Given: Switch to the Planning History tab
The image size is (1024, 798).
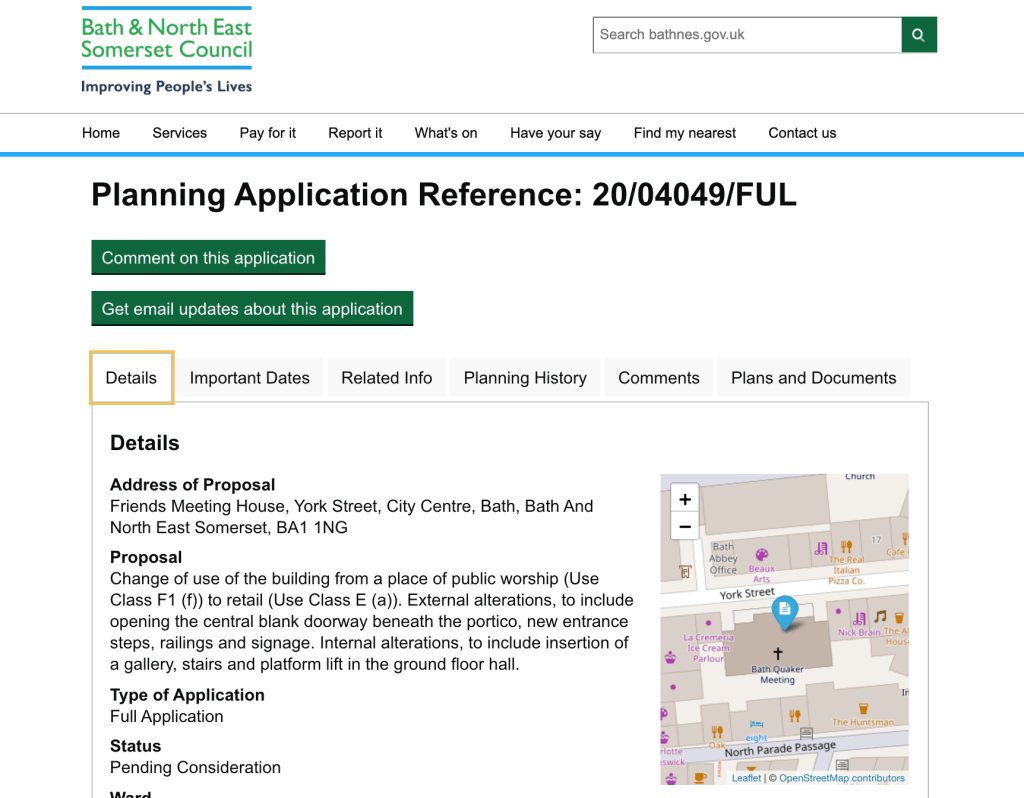Looking at the screenshot, I should click(x=525, y=378).
